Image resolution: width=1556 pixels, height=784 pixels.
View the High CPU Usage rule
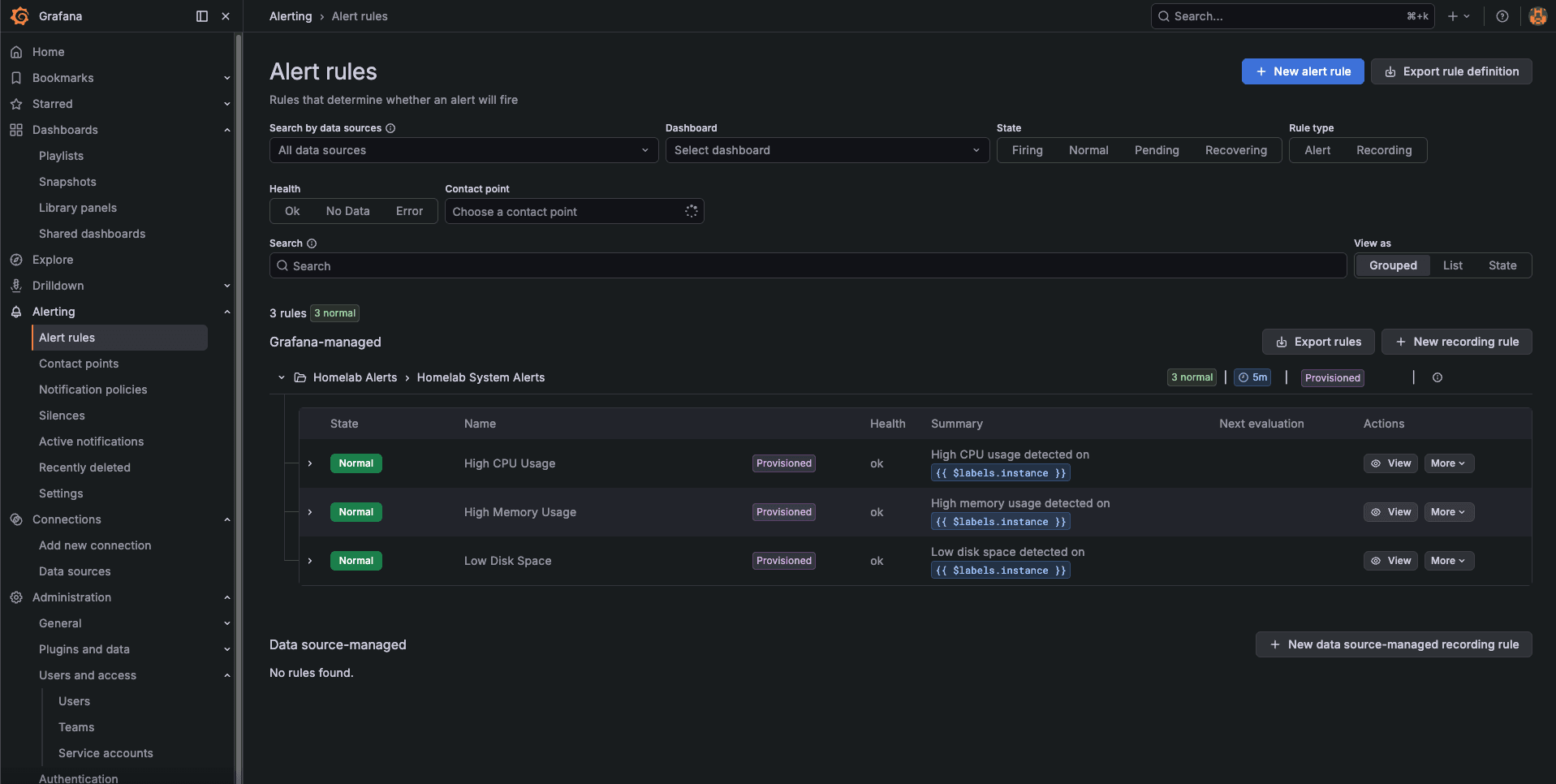coord(1390,463)
